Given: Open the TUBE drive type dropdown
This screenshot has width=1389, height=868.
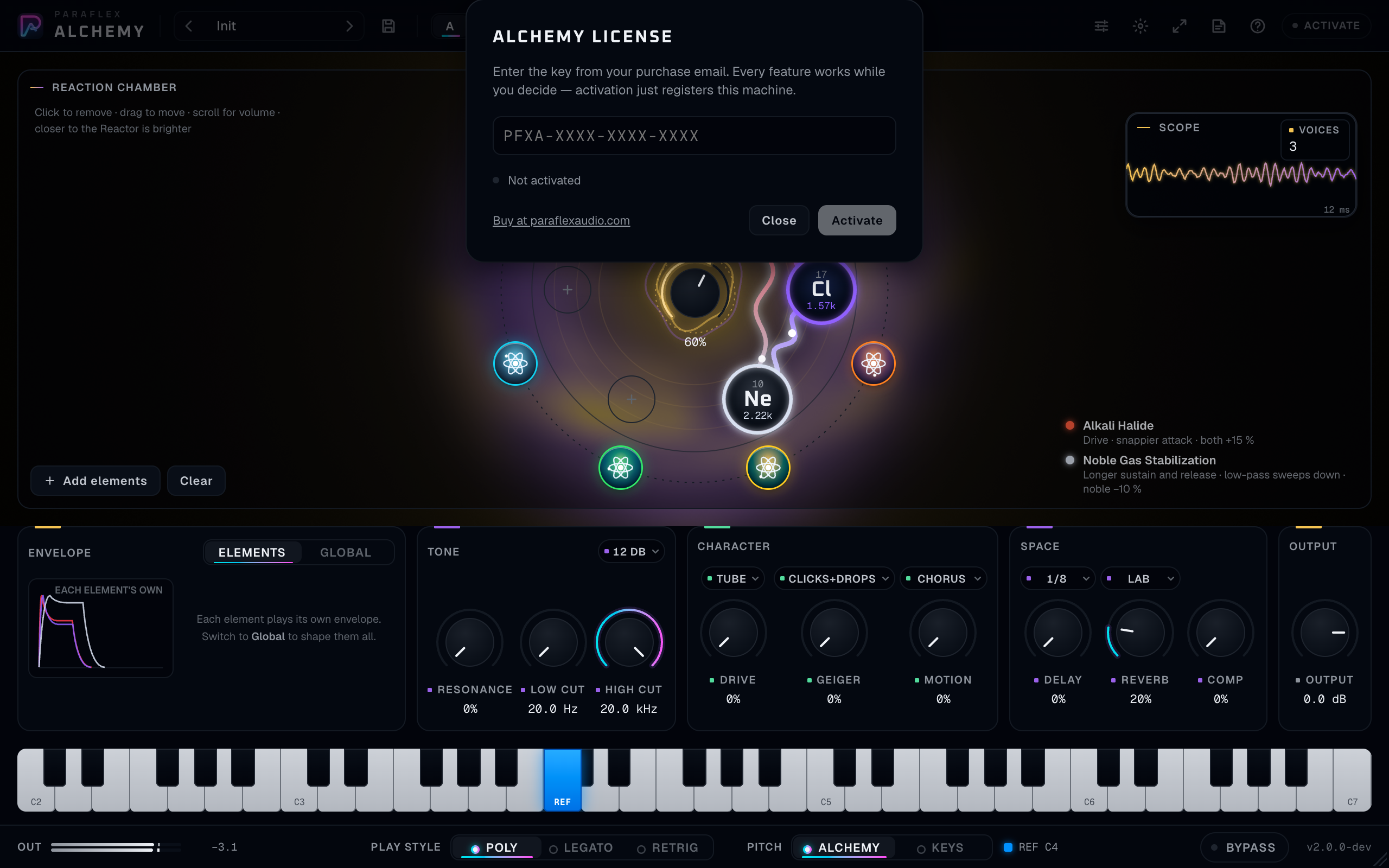Looking at the screenshot, I should pyautogui.click(x=732, y=579).
